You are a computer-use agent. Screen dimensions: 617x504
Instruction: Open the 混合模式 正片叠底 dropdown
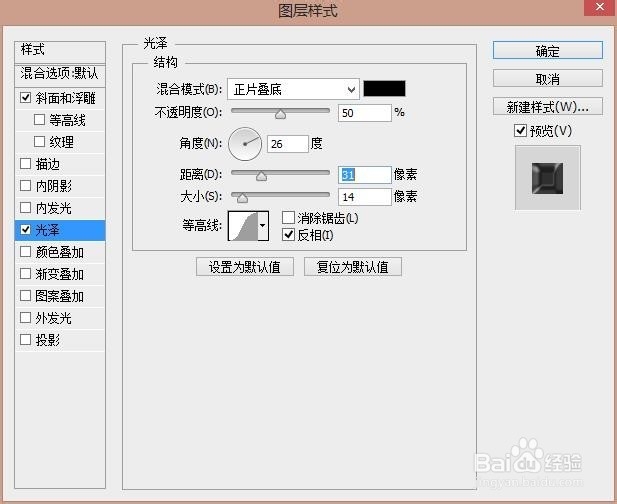pos(293,89)
